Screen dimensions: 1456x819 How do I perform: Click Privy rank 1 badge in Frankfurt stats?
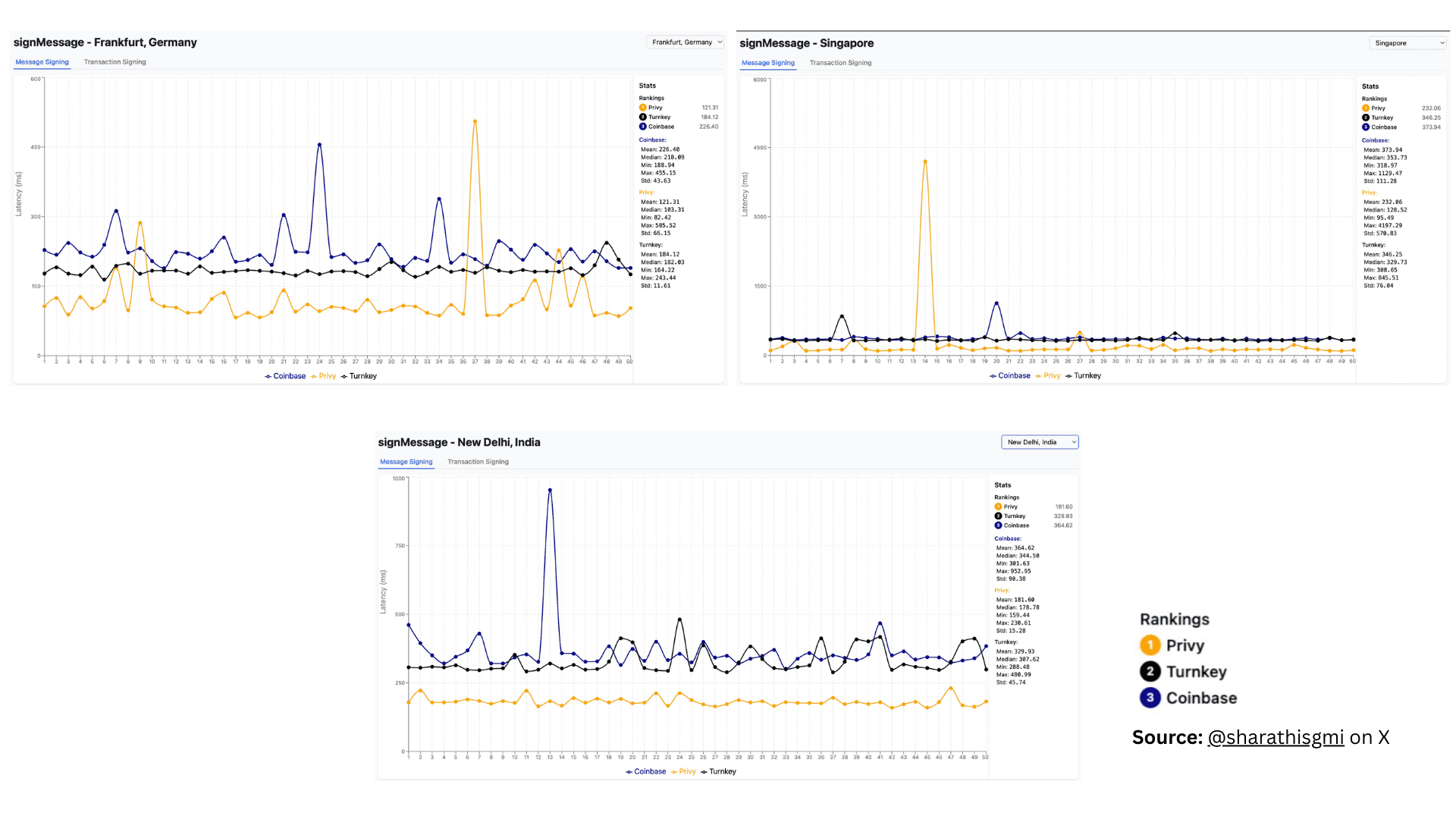(x=643, y=108)
